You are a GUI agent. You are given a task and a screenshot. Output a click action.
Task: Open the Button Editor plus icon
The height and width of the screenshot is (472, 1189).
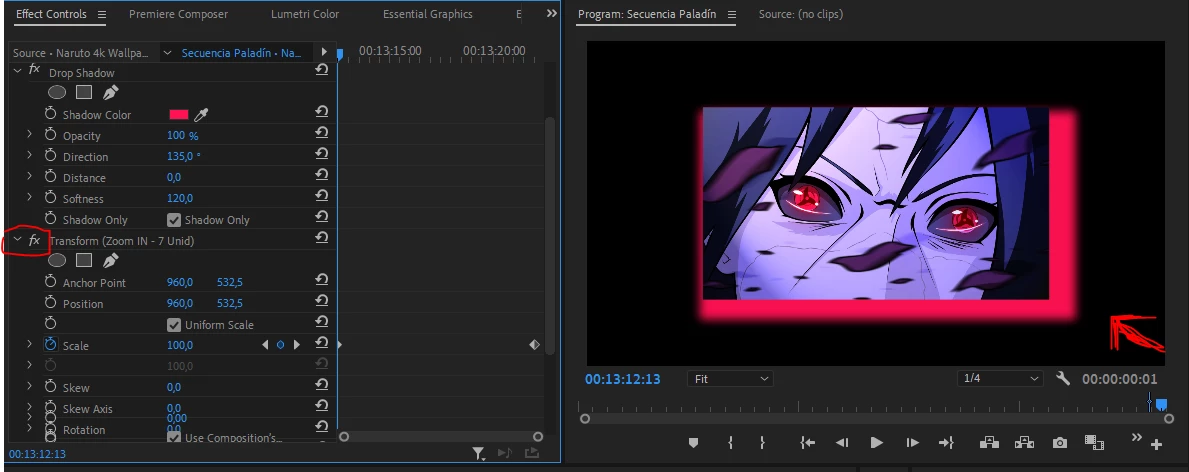[x=1156, y=445]
